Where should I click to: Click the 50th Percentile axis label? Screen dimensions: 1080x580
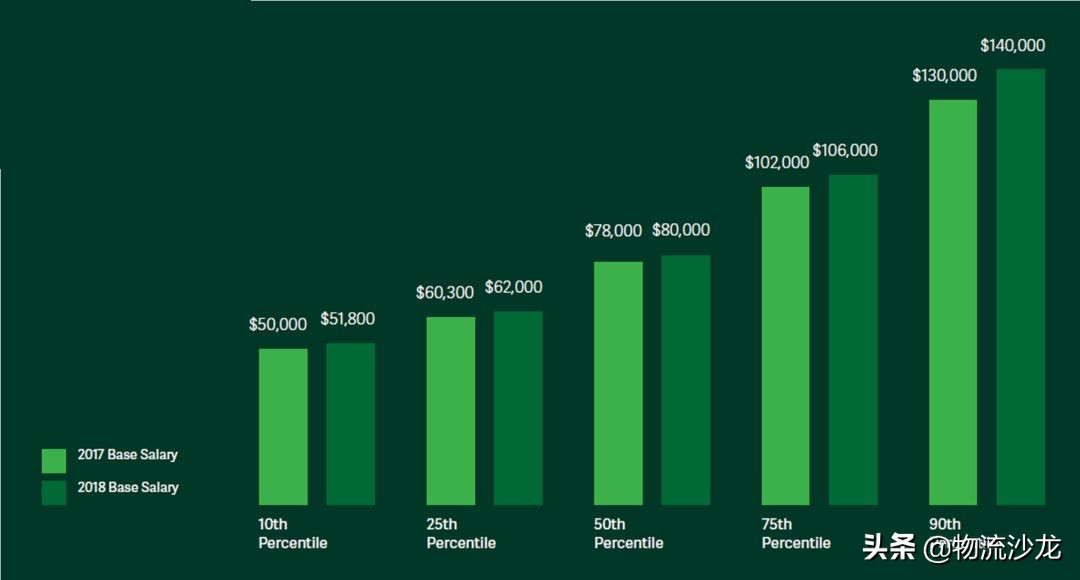[628, 534]
